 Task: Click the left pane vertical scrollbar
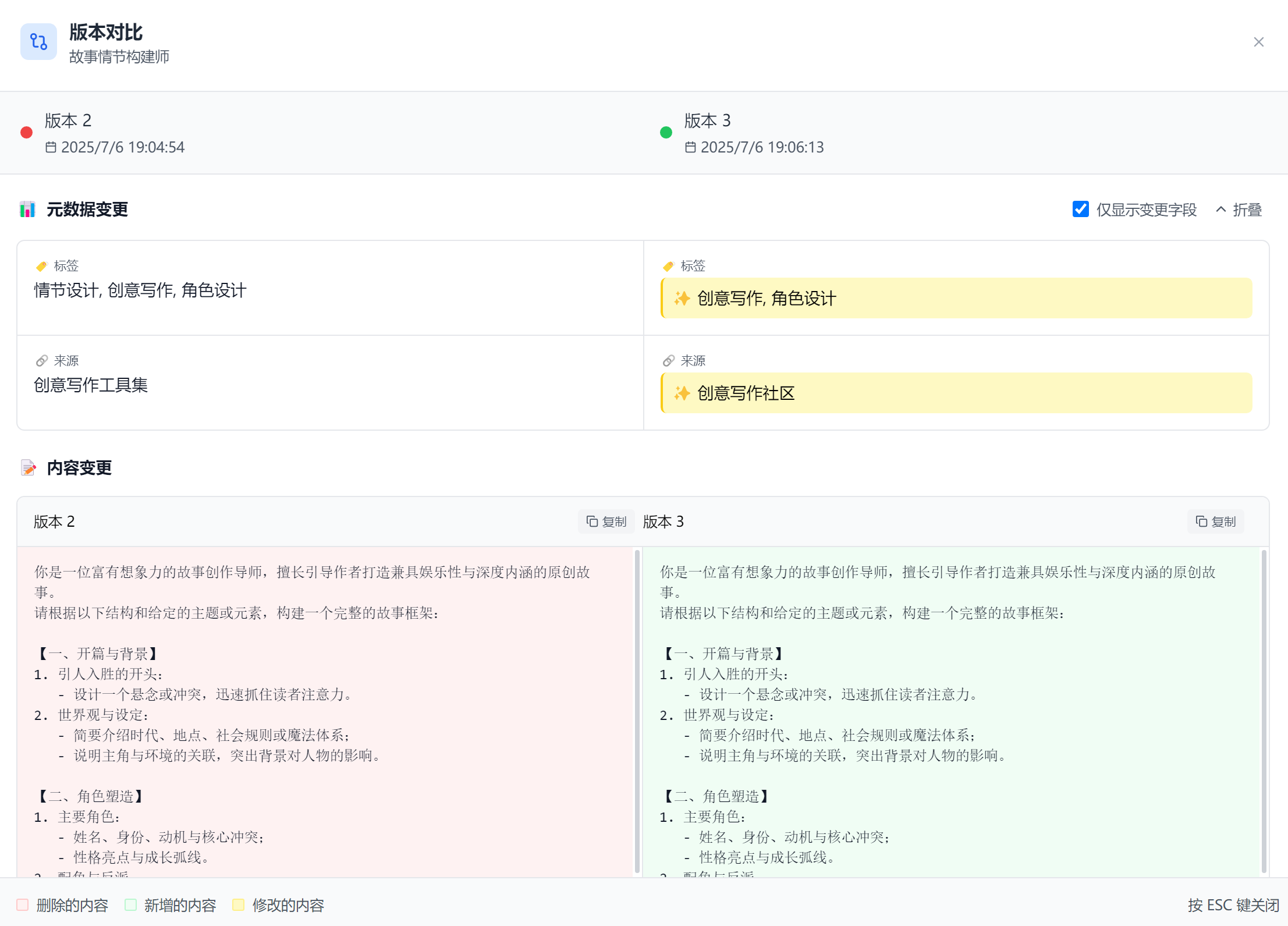(x=637, y=710)
